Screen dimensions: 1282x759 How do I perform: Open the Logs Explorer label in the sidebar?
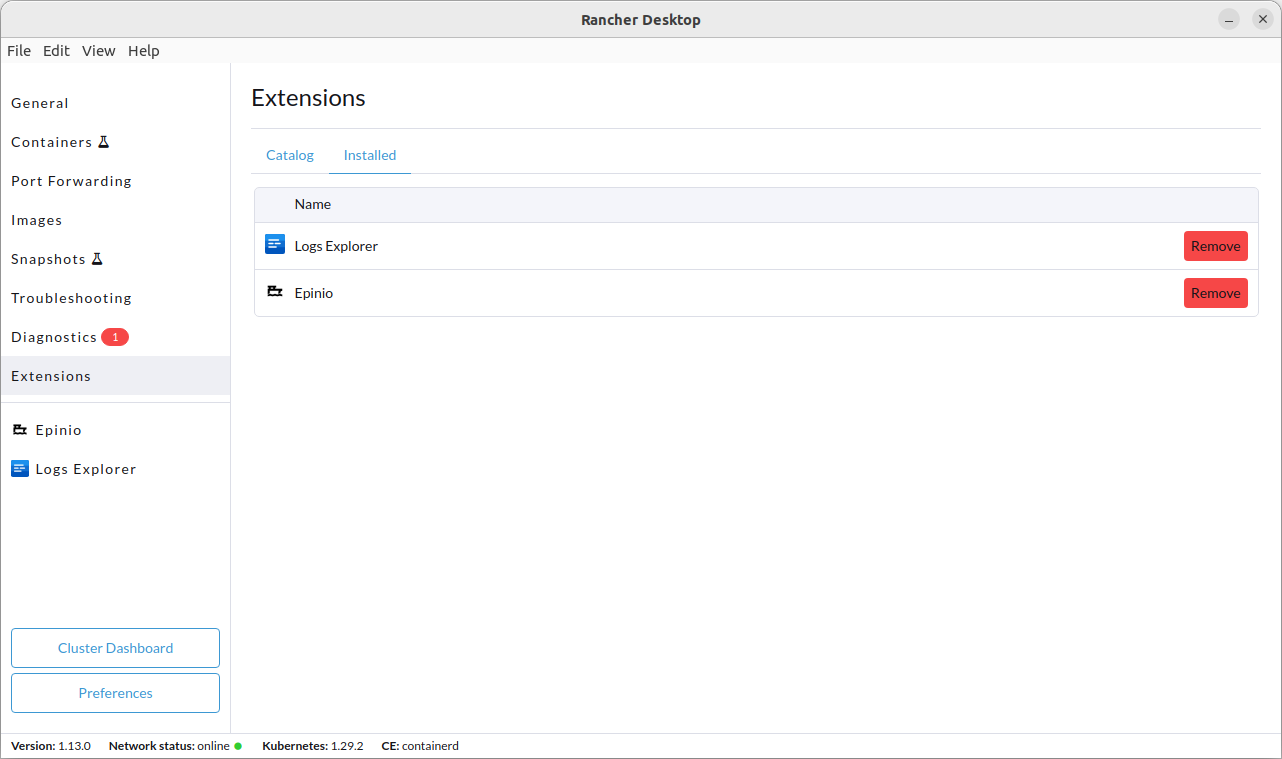(86, 469)
